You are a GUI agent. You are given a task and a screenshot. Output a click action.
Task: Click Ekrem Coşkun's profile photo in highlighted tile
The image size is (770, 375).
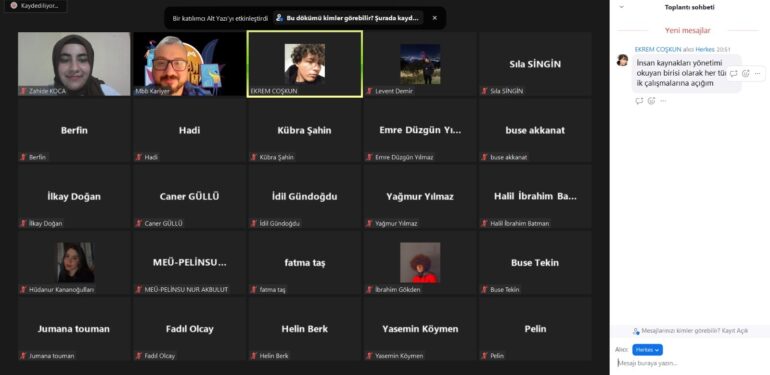pos(304,64)
